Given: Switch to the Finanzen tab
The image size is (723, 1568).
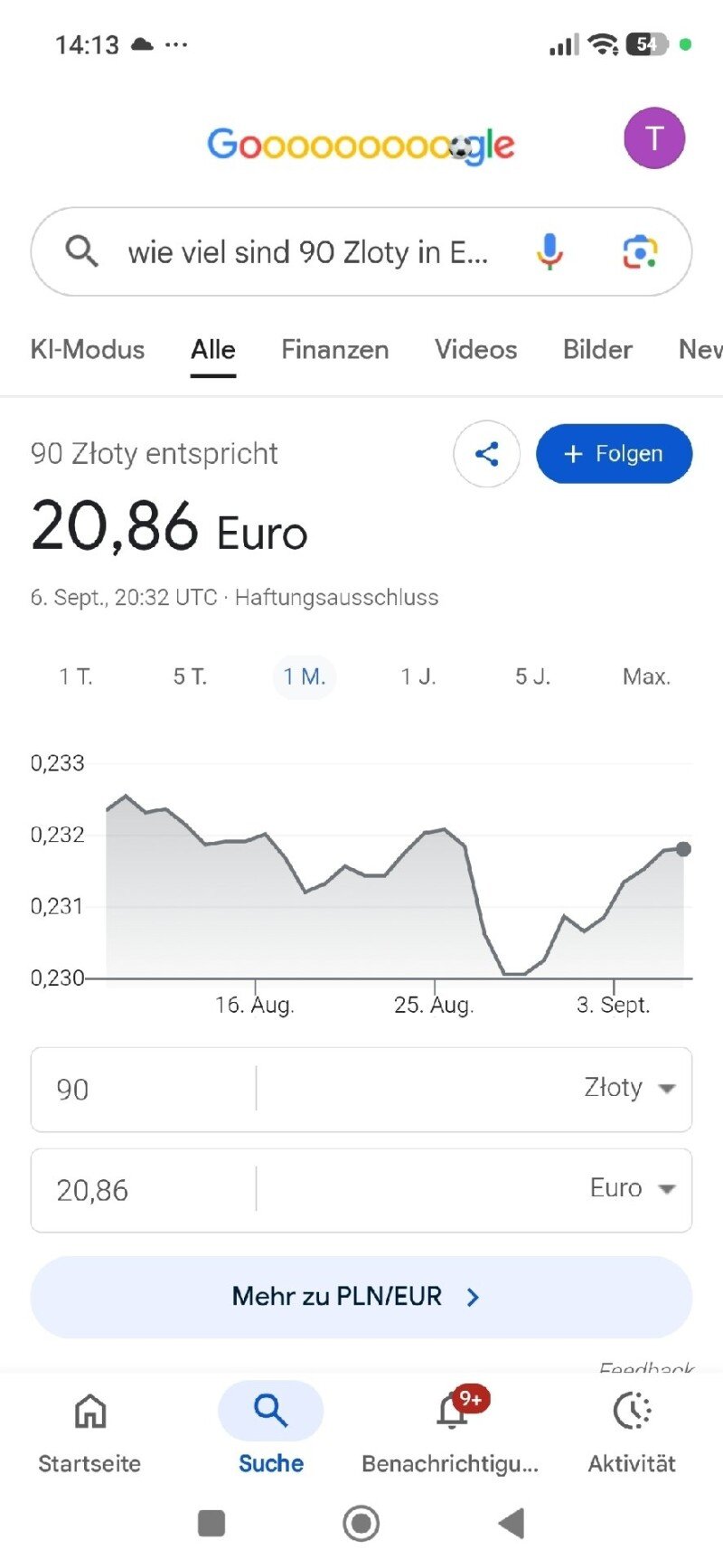Looking at the screenshot, I should [x=335, y=350].
